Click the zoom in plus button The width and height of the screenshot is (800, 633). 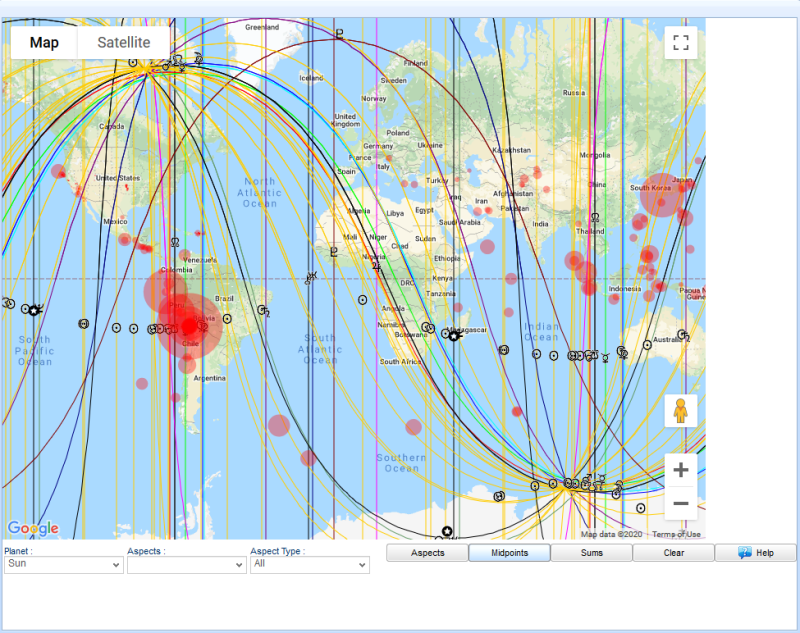tap(681, 470)
